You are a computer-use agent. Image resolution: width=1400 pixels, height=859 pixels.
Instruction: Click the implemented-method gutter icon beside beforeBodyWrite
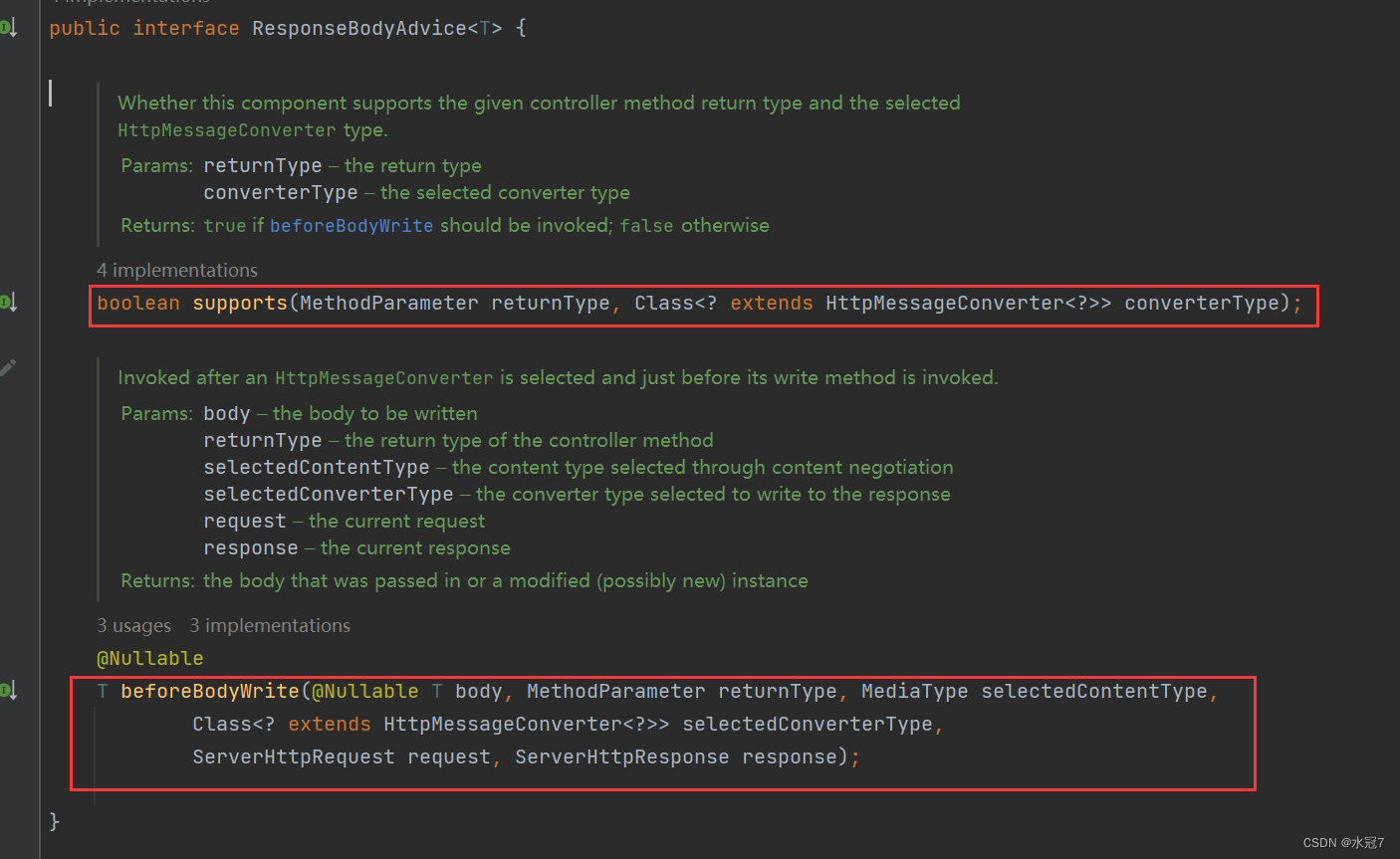9,690
